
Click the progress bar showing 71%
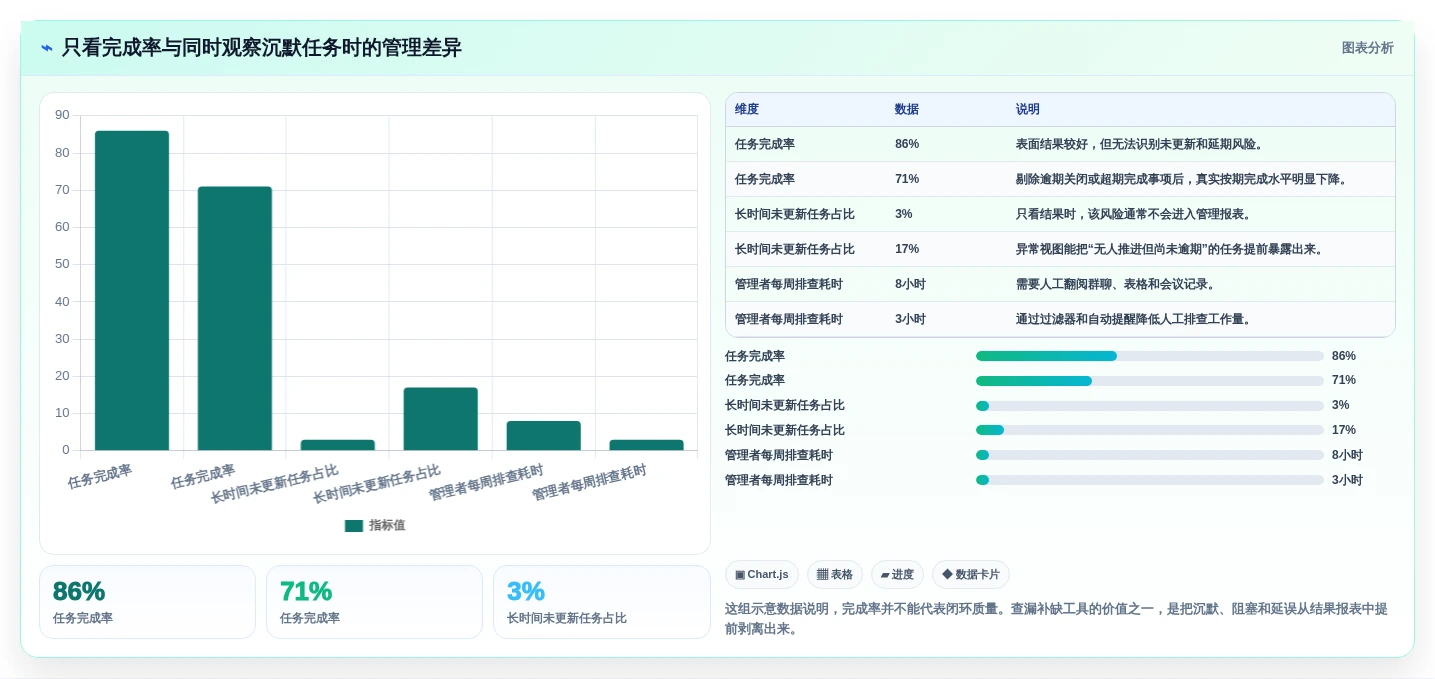point(1150,381)
